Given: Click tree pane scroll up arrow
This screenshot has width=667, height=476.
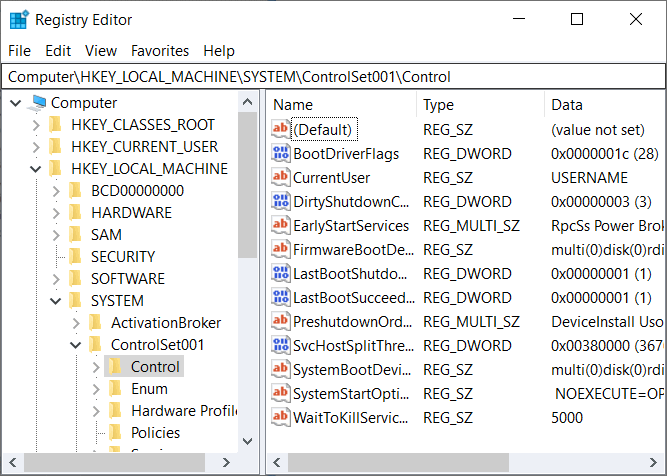Looking at the screenshot, I should click(x=248, y=102).
